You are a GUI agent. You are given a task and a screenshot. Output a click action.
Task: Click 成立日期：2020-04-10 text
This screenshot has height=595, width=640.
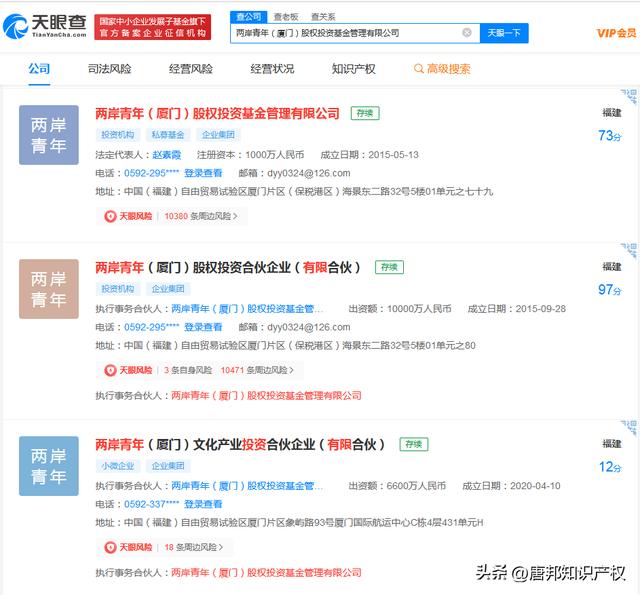click(x=511, y=486)
